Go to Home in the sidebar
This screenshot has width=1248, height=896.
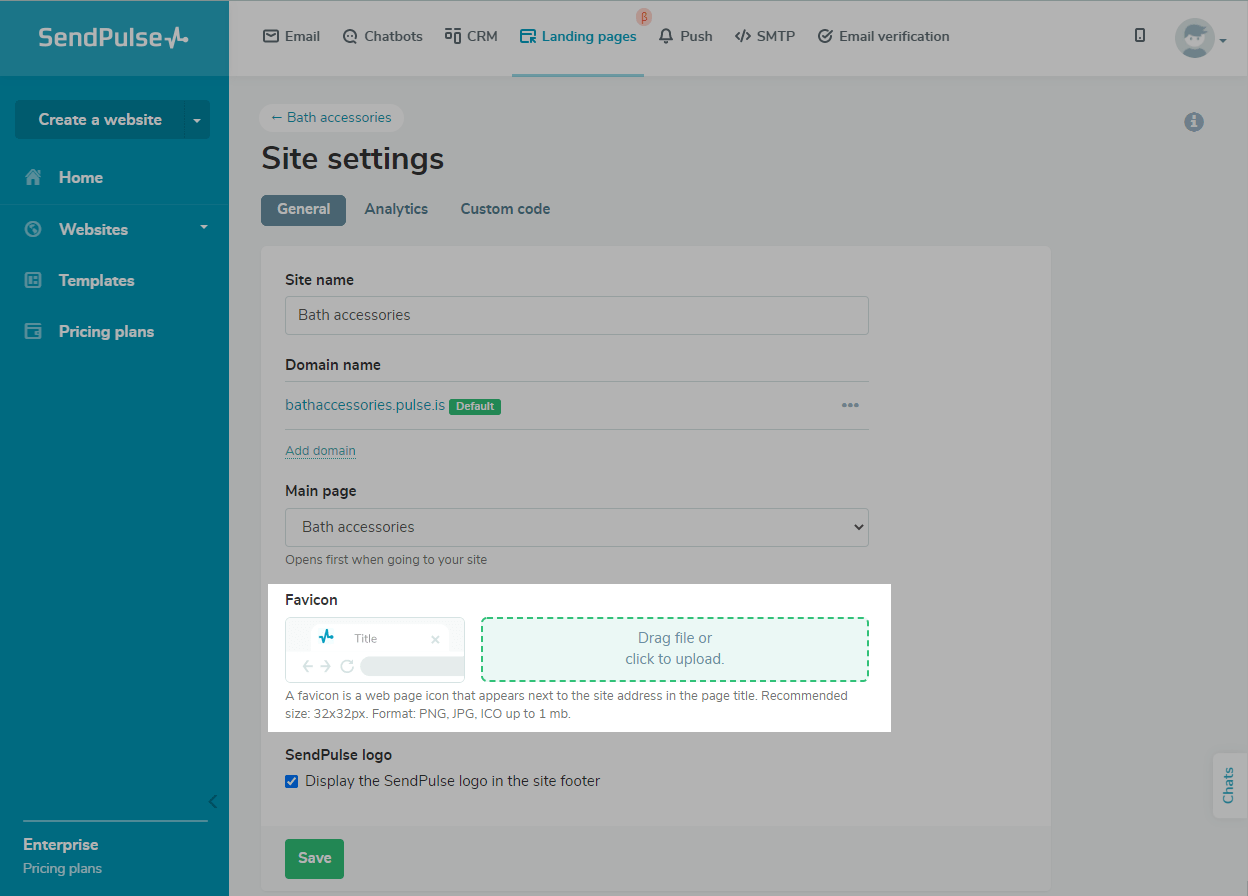(81, 177)
